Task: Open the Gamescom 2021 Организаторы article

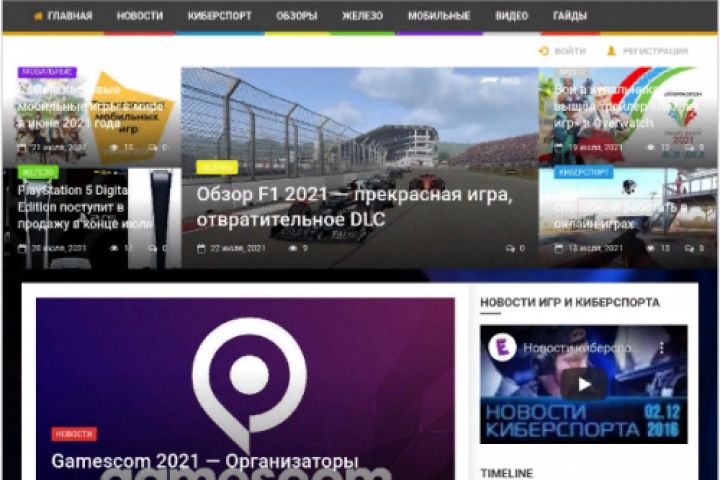Action: pos(205,461)
